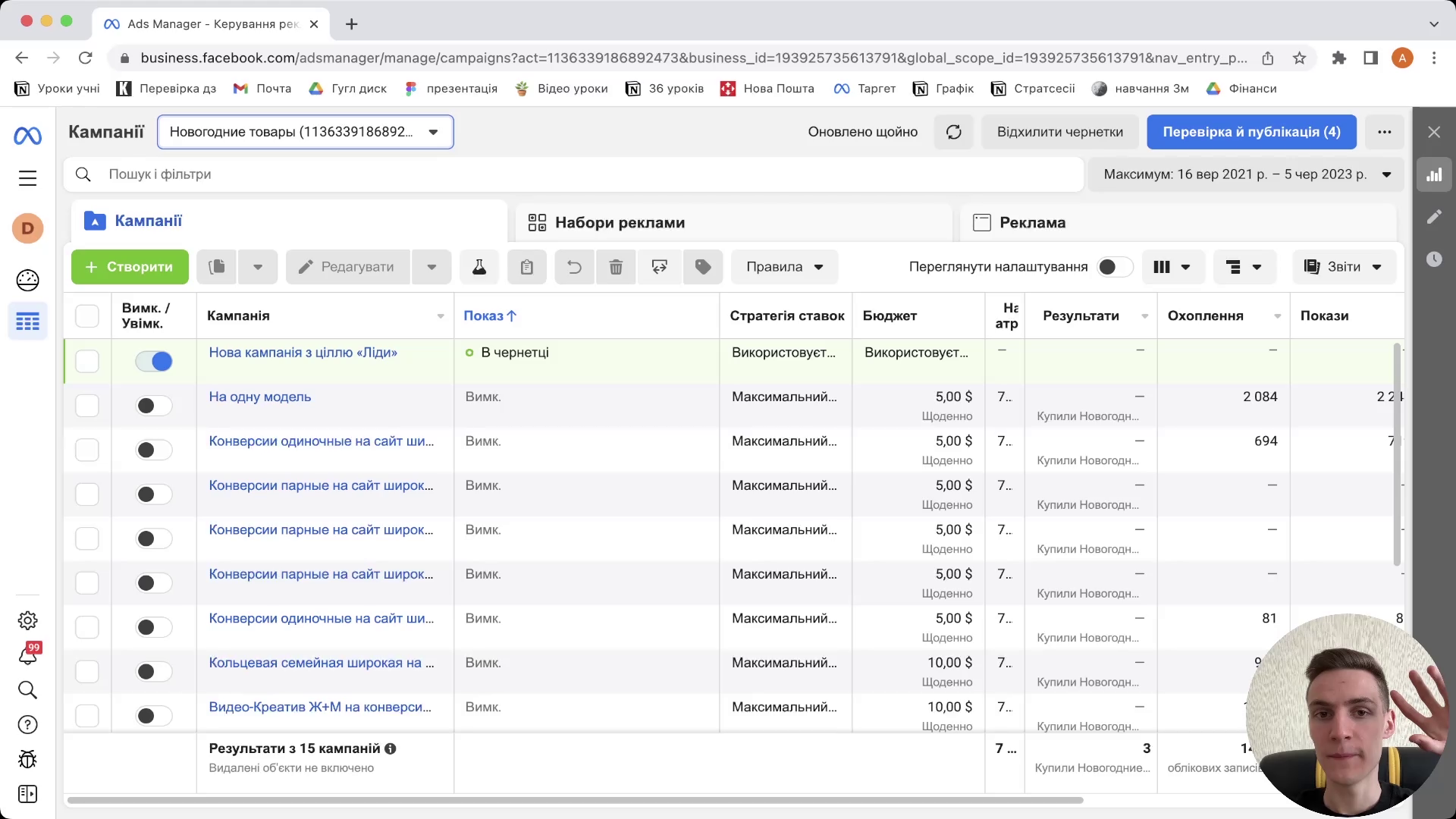
Task: Open the A/B test flask icon
Action: 479,267
